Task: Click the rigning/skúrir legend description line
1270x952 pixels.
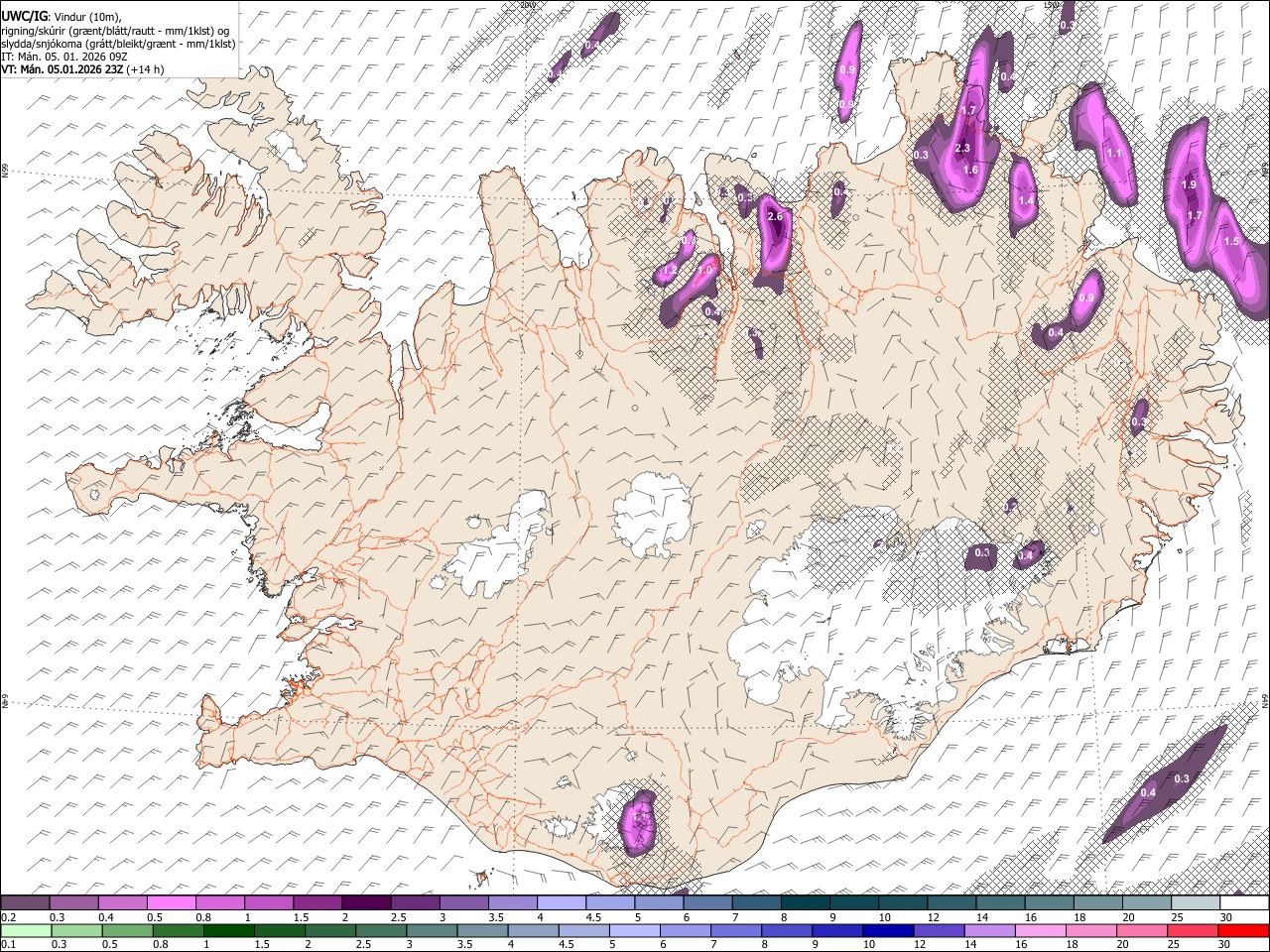Action: 115,31
